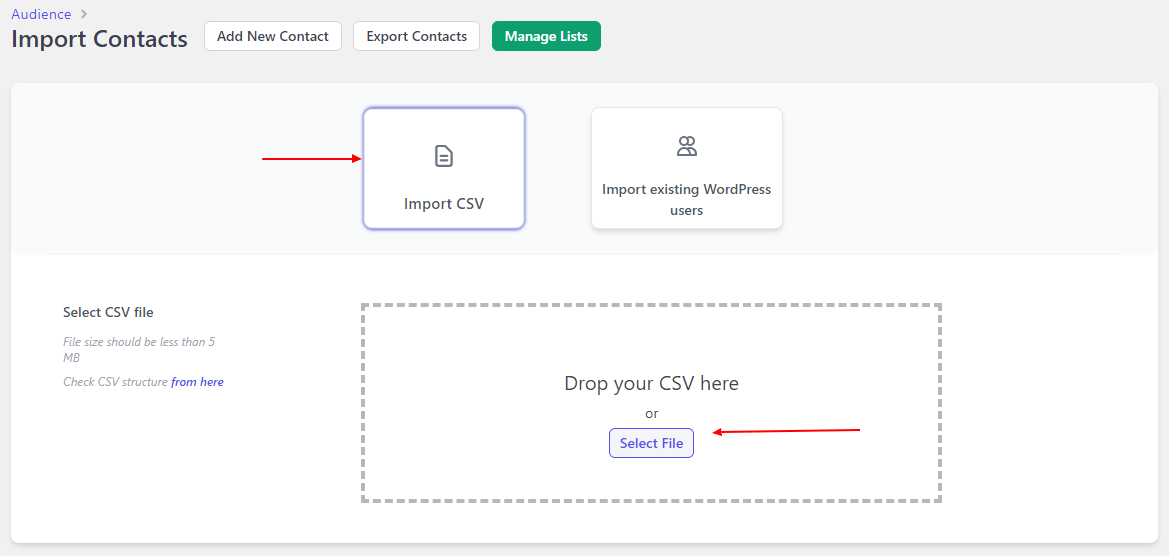This screenshot has width=1169, height=556.
Task: Click the file size limit hint text
Action: (139, 350)
